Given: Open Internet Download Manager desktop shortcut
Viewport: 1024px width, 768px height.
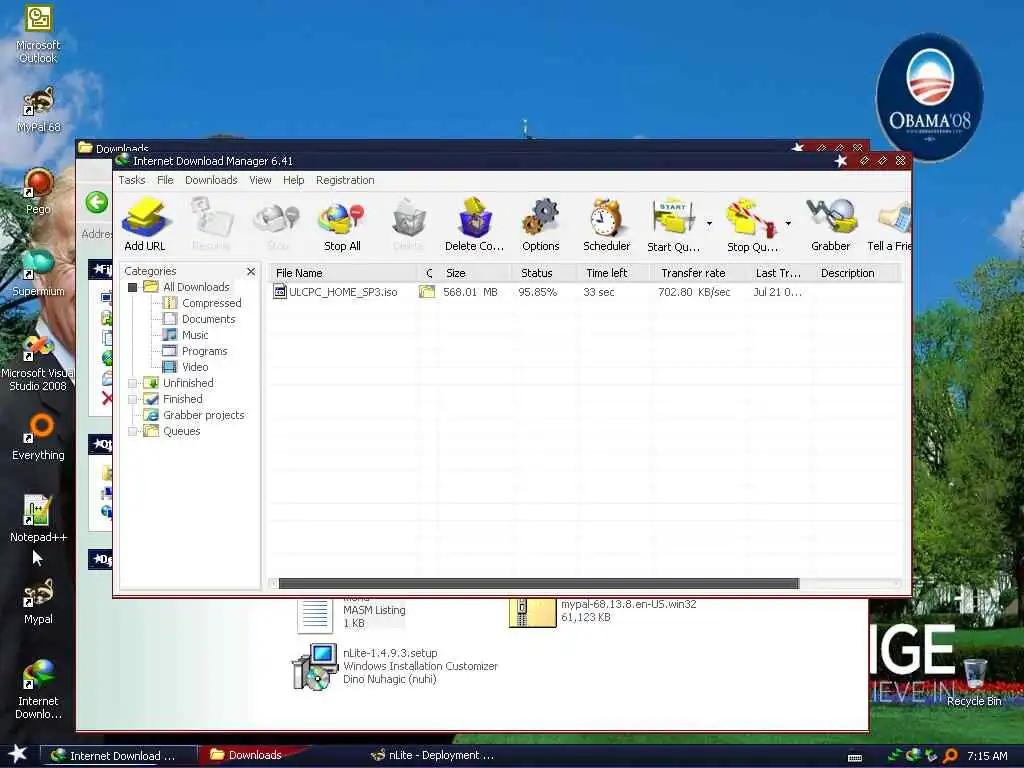Looking at the screenshot, I should [x=38, y=690].
